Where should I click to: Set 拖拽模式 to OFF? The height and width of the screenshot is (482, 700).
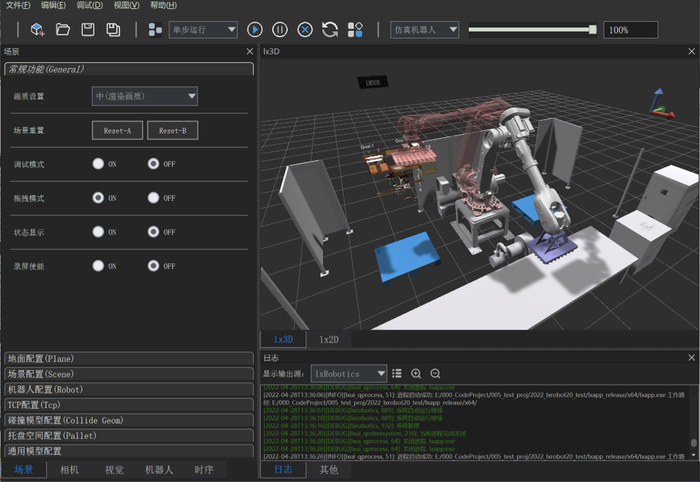(154, 198)
